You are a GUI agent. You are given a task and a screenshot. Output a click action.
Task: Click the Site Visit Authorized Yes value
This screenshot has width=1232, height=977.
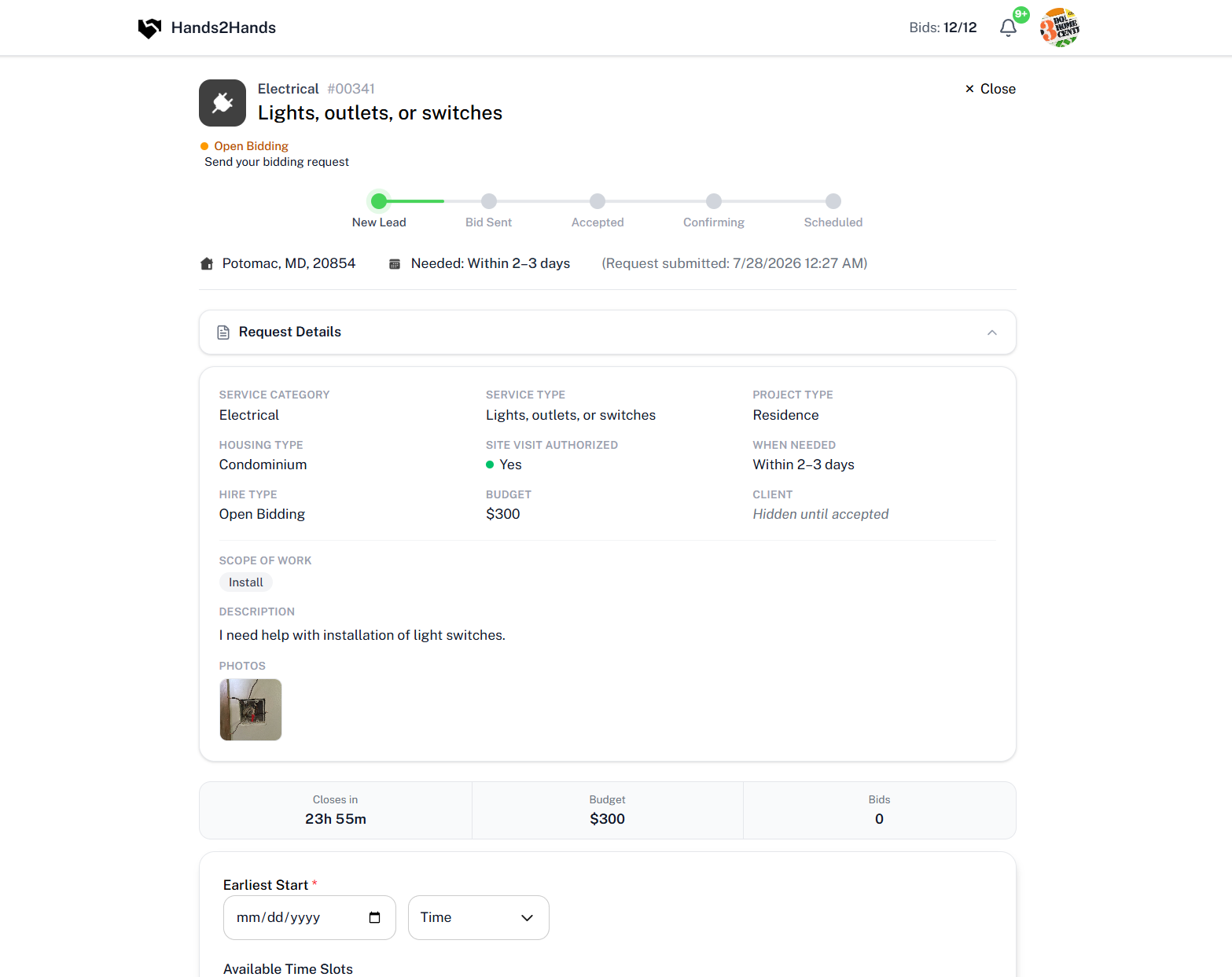coord(504,465)
